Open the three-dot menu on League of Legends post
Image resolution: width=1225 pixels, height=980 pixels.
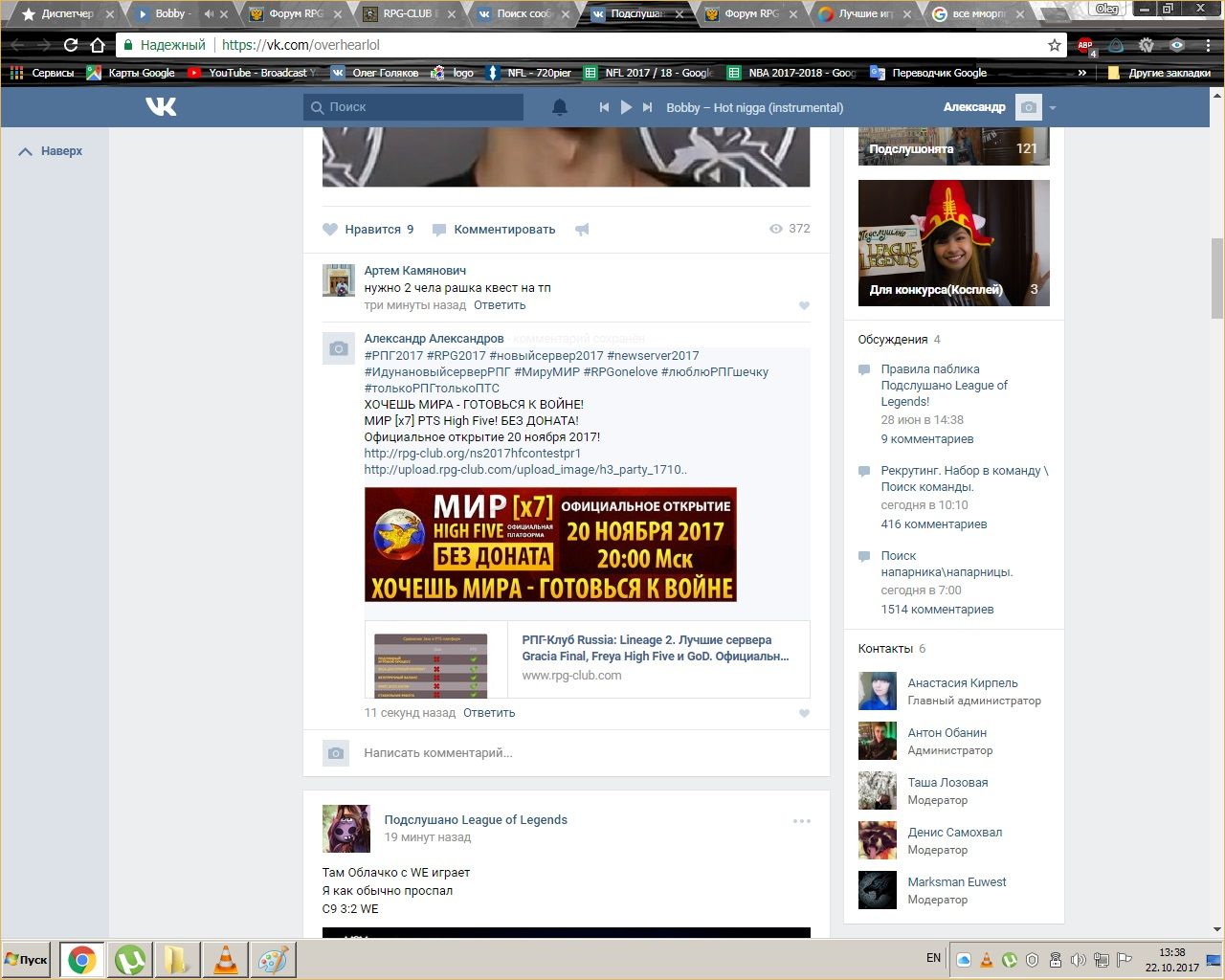[x=801, y=821]
